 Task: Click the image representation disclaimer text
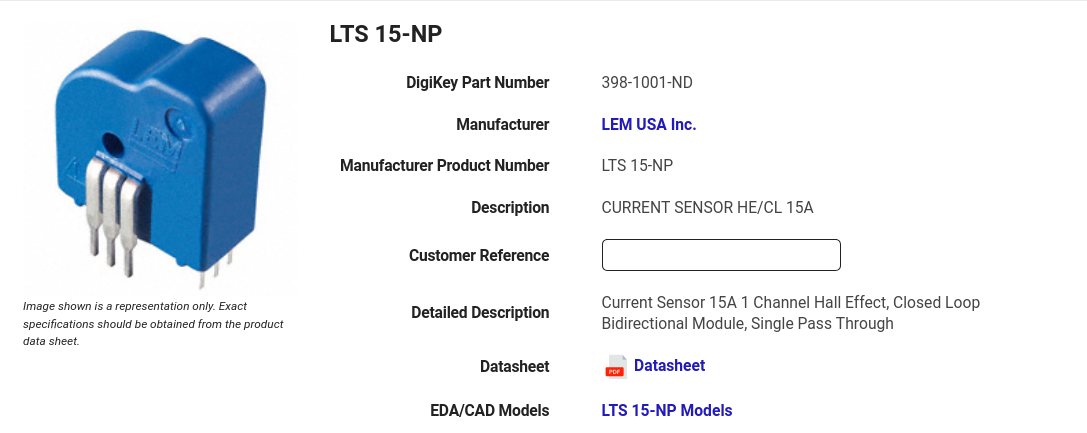pyautogui.click(x=153, y=324)
